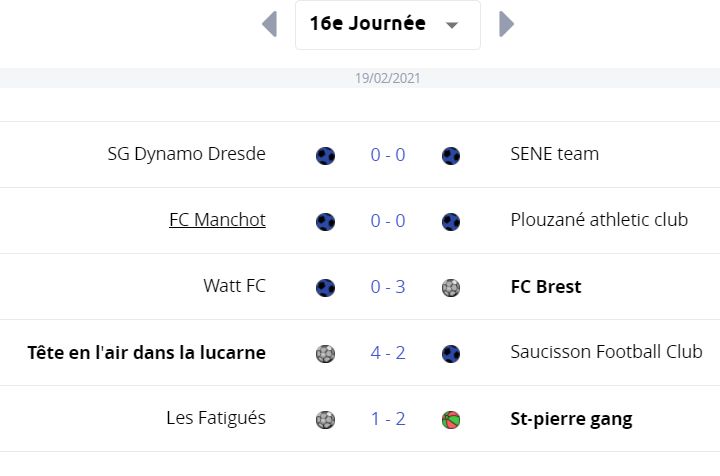Go to next journée with right arrow
Image resolution: width=720 pixels, height=476 pixels.
(x=506, y=24)
